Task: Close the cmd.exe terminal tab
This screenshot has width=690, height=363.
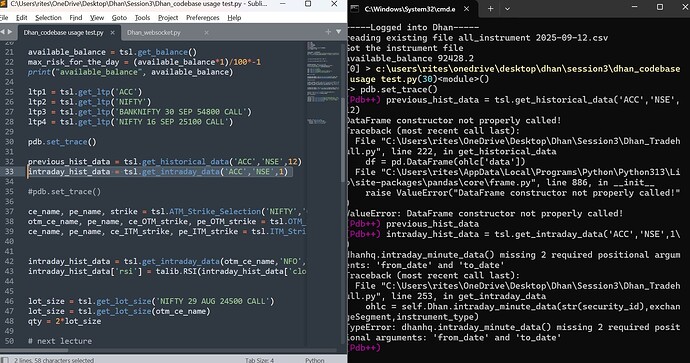Action: [466, 9]
